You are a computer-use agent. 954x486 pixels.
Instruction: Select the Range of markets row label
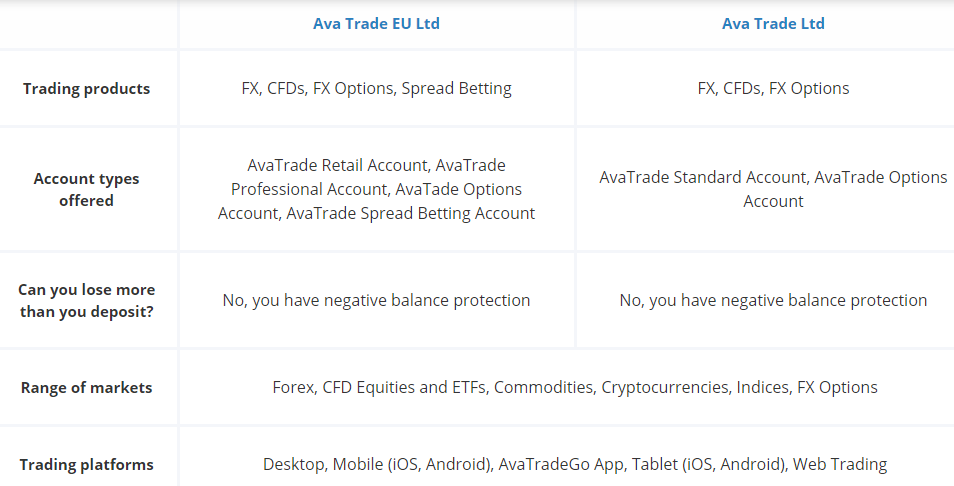[86, 387]
